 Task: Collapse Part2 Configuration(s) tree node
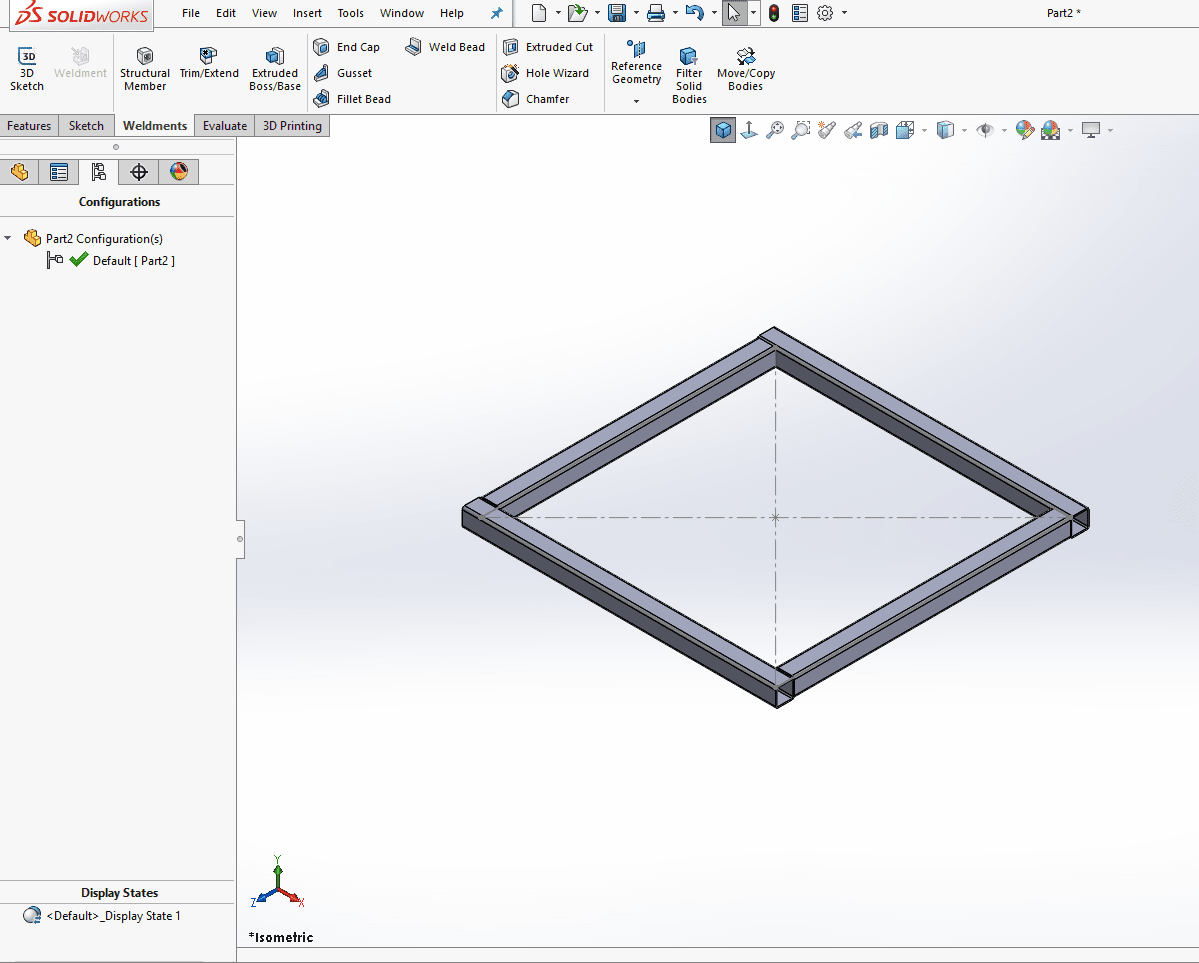[x=8, y=238]
